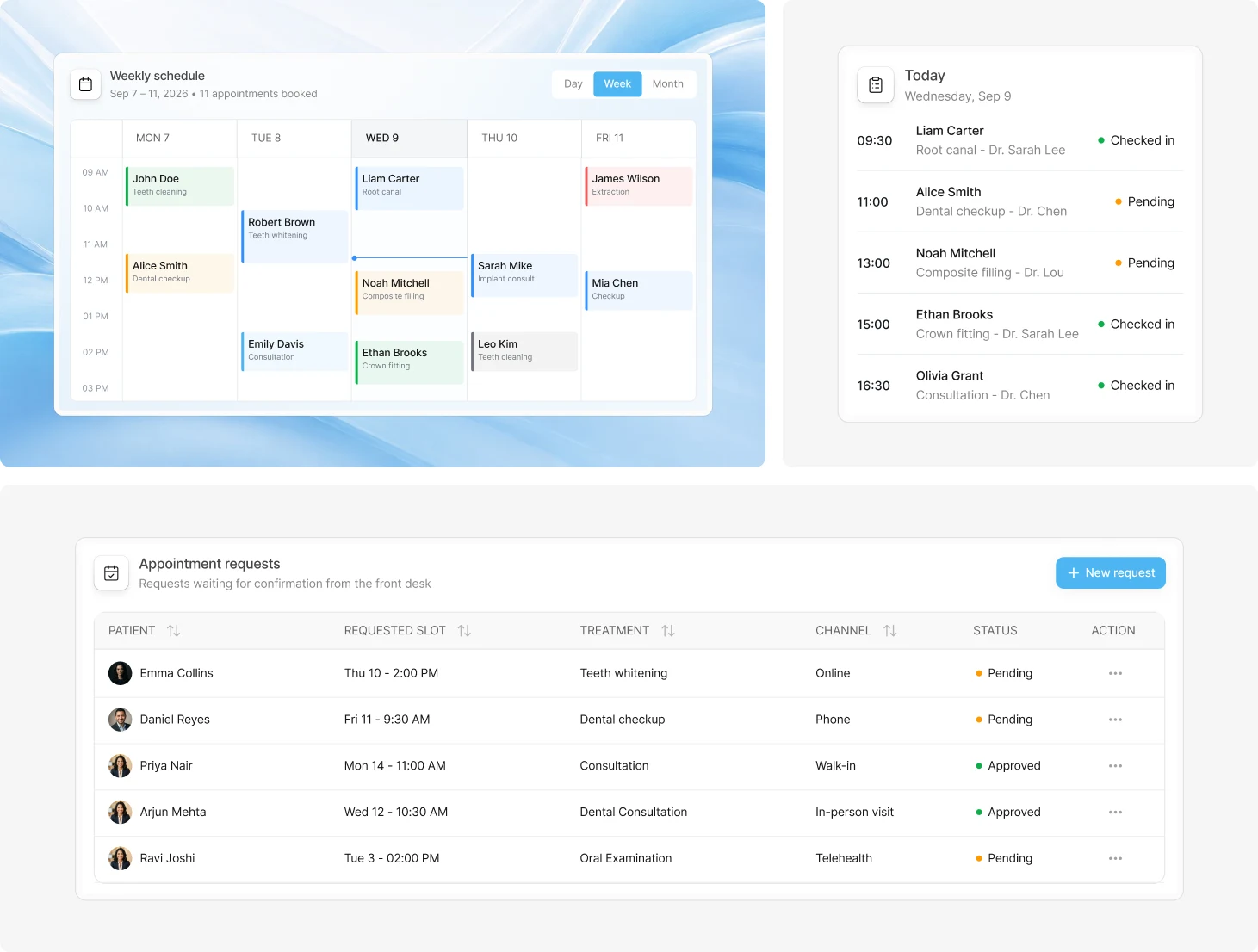
Task: Sort by Channel column arrows
Action: pyautogui.click(x=890, y=631)
